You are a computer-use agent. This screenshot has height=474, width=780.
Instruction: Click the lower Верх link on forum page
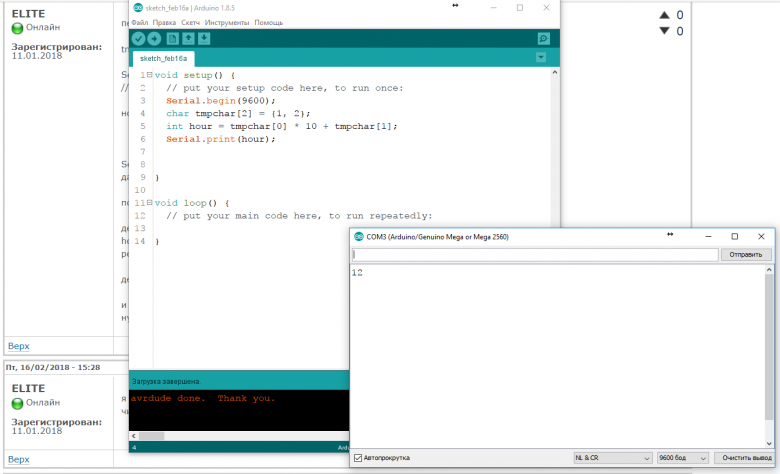pos(18,459)
